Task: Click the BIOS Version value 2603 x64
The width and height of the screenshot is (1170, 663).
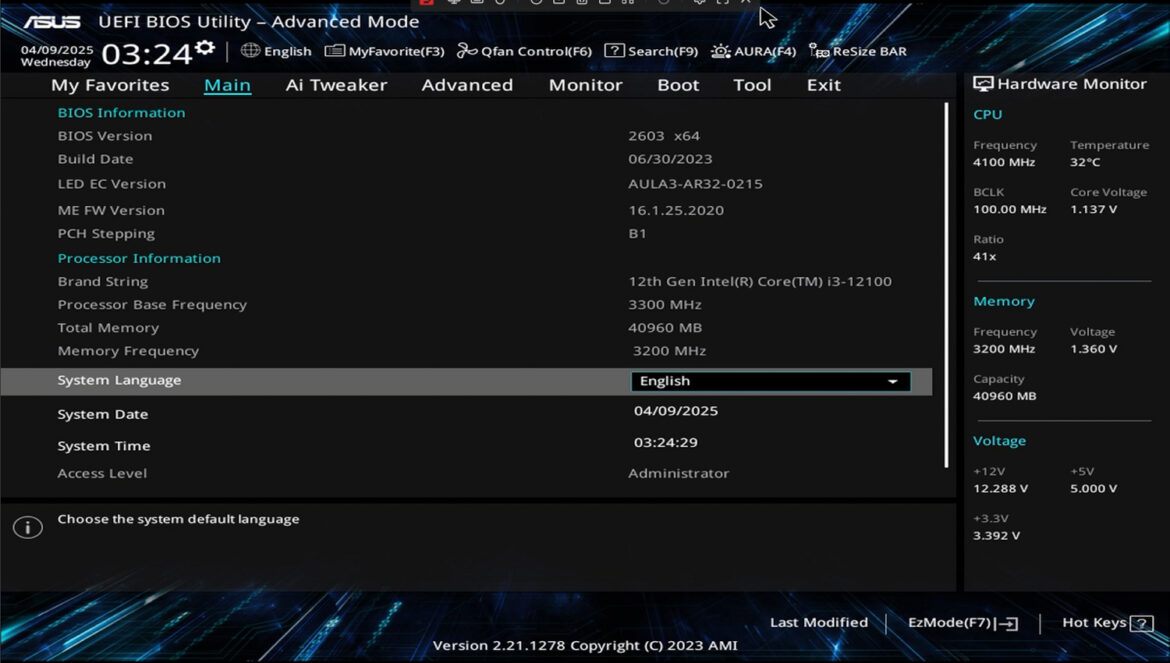Action: (664, 136)
